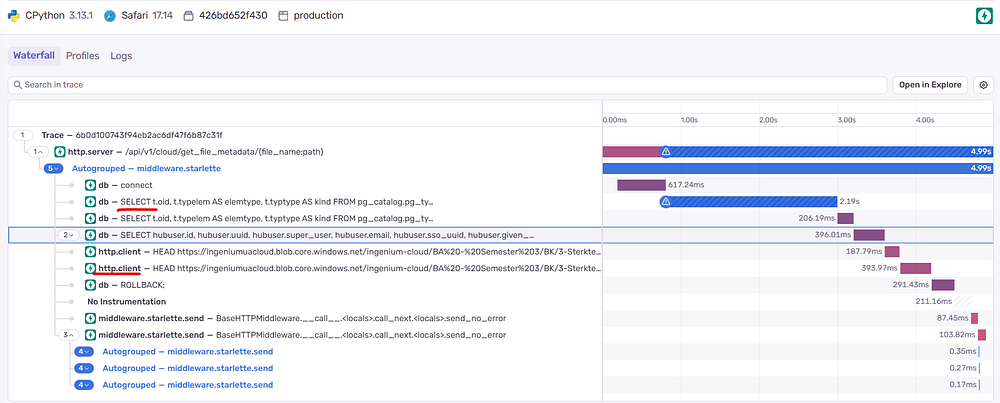Click icon of underlined SELECT t.oid span
The image size is (1000, 403).
[91, 202]
